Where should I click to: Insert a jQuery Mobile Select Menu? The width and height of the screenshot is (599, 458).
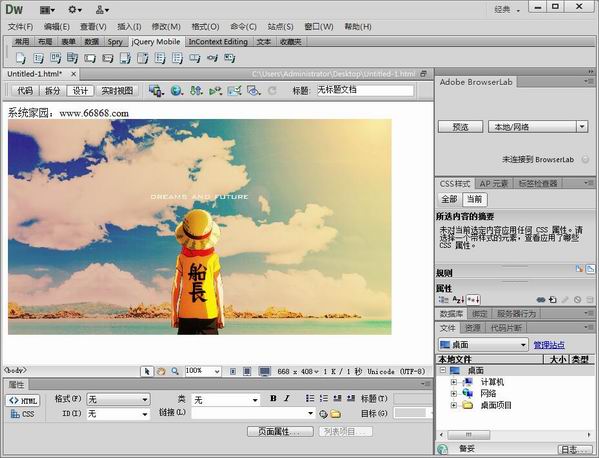(143, 58)
